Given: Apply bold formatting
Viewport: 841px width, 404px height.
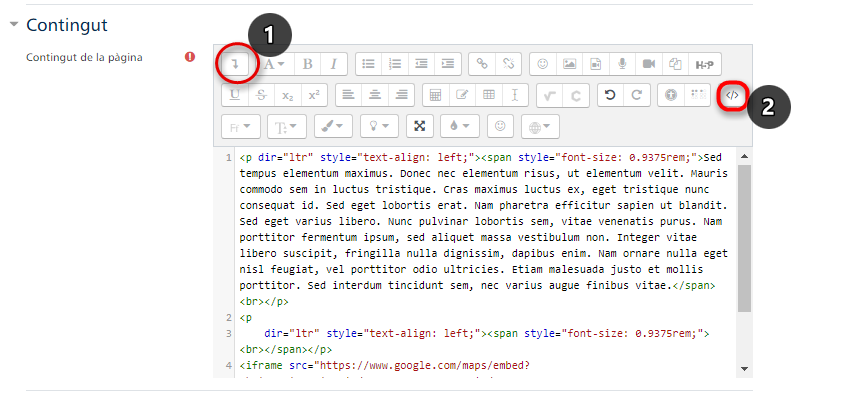Looking at the screenshot, I should pos(308,63).
